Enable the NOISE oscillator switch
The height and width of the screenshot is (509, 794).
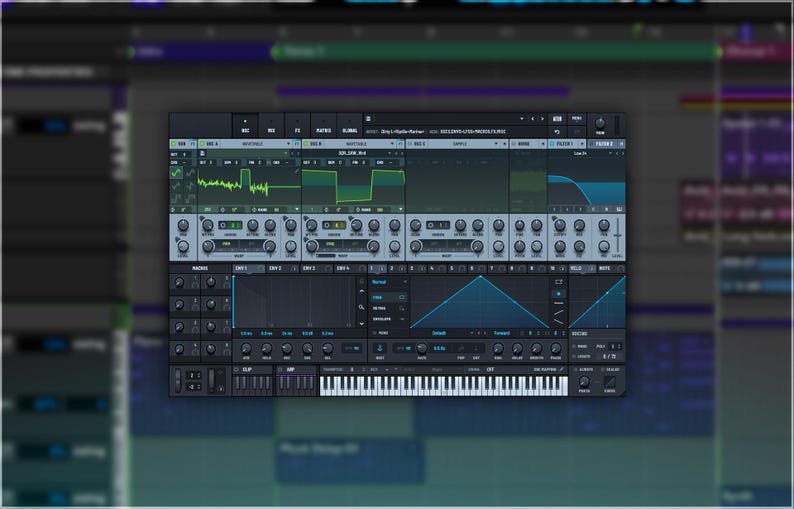pyautogui.click(x=513, y=144)
